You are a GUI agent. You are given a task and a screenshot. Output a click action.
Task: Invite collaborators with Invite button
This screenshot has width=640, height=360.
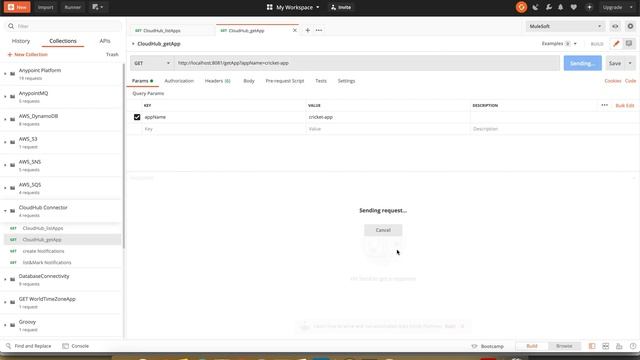click(x=341, y=7)
